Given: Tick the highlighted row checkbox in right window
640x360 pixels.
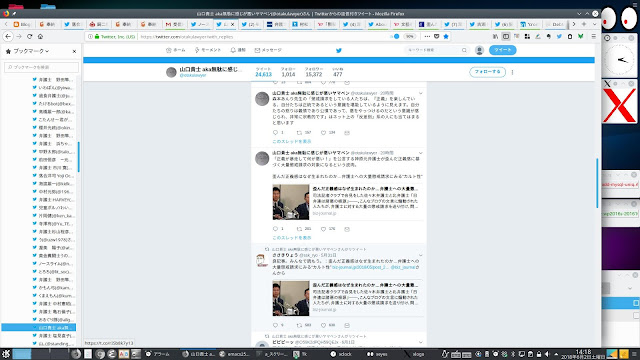Looking at the screenshot, I should coord(636,303).
